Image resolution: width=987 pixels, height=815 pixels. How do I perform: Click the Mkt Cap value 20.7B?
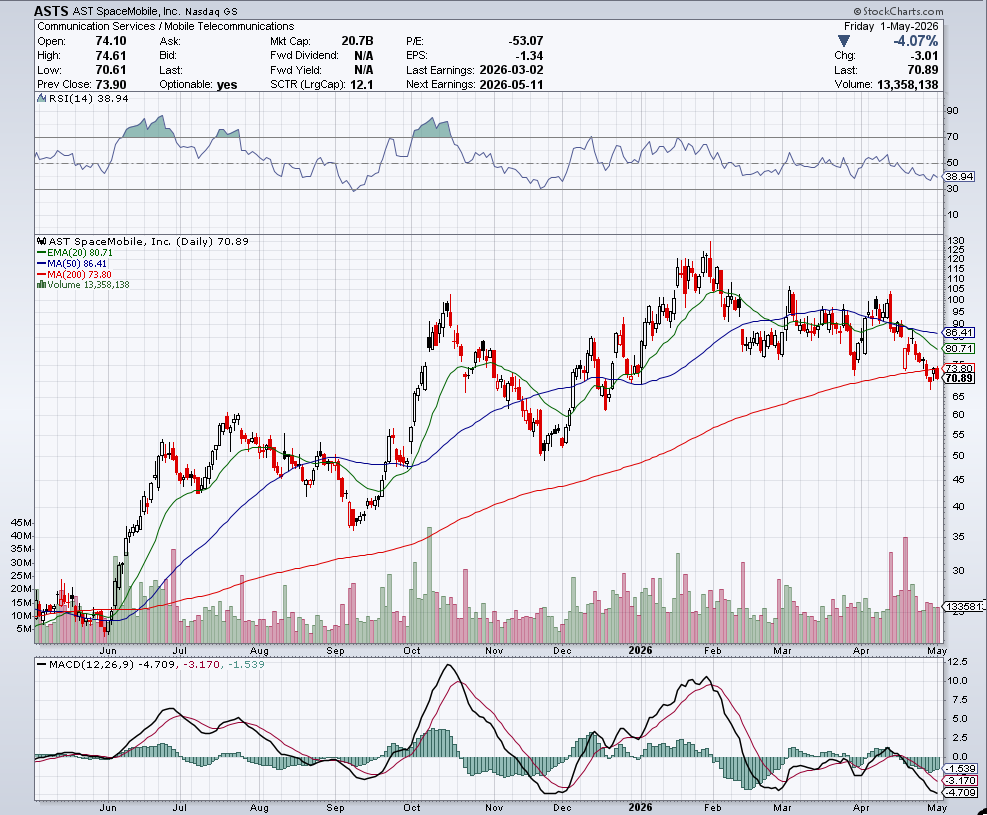pyautogui.click(x=357, y=41)
